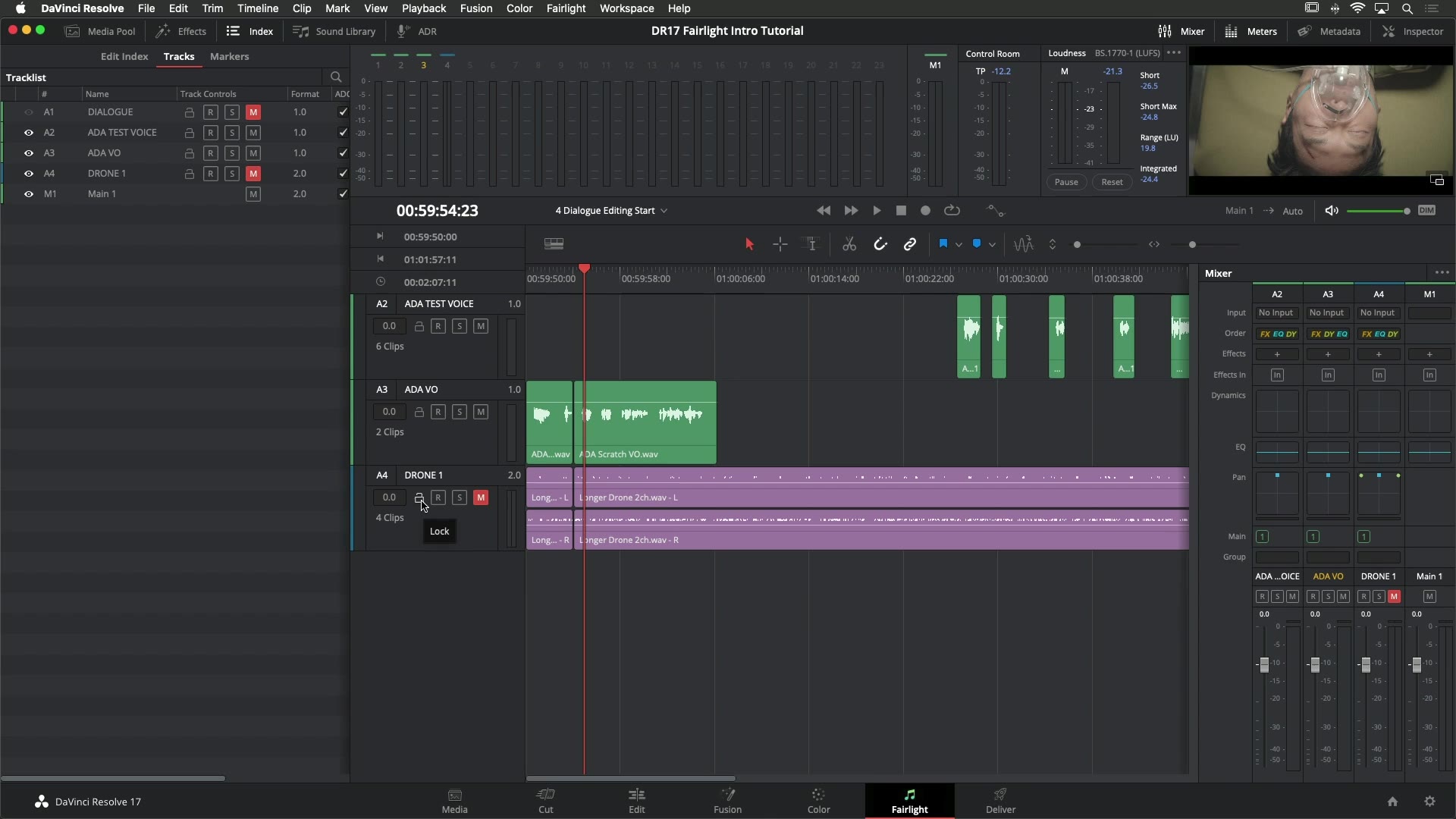1456x819 pixels.
Task: Click the Fast Forward transport button
Action: (851, 211)
